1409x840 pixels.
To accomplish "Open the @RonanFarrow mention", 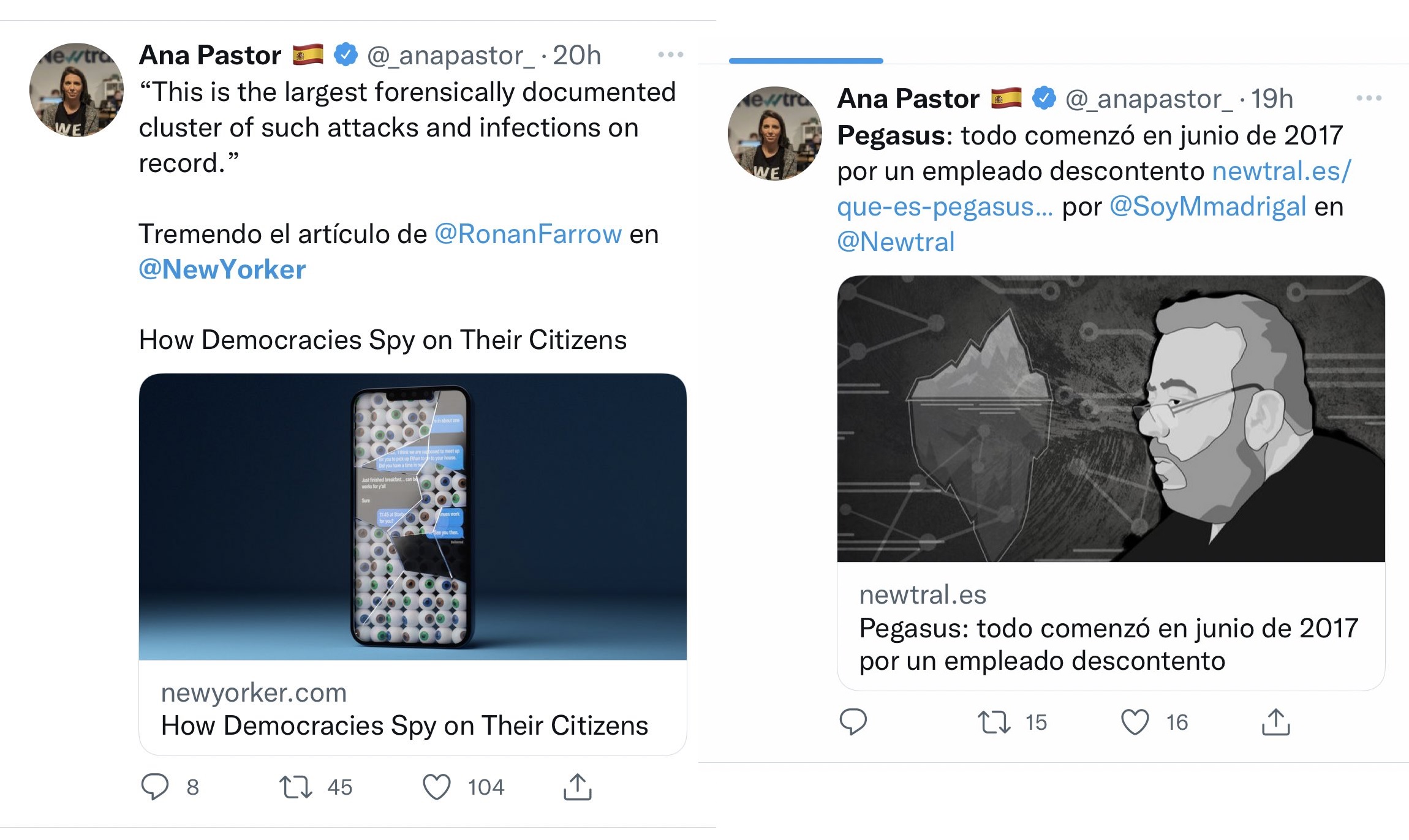I will [528, 234].
